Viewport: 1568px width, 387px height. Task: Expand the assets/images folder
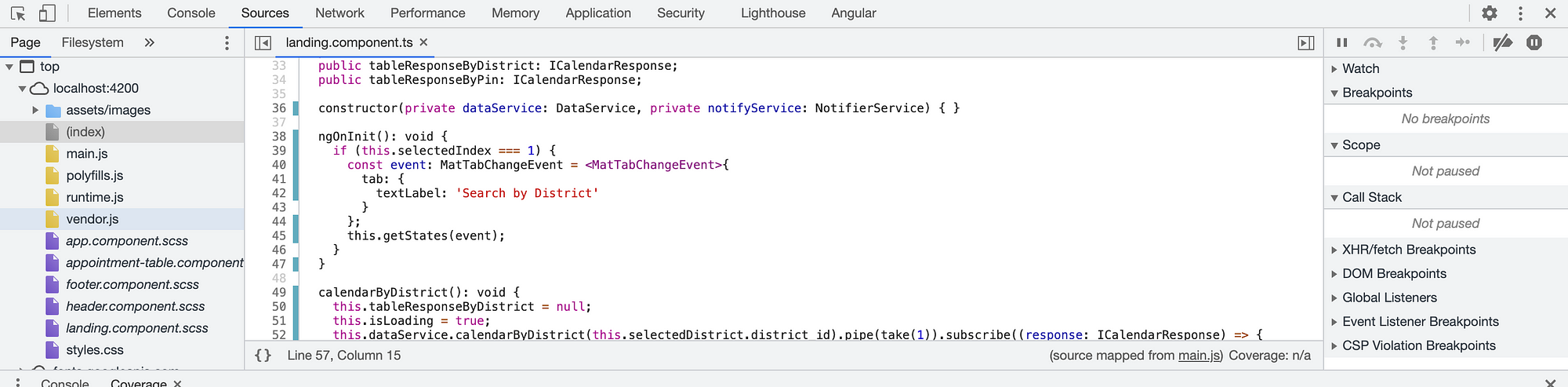click(x=35, y=111)
